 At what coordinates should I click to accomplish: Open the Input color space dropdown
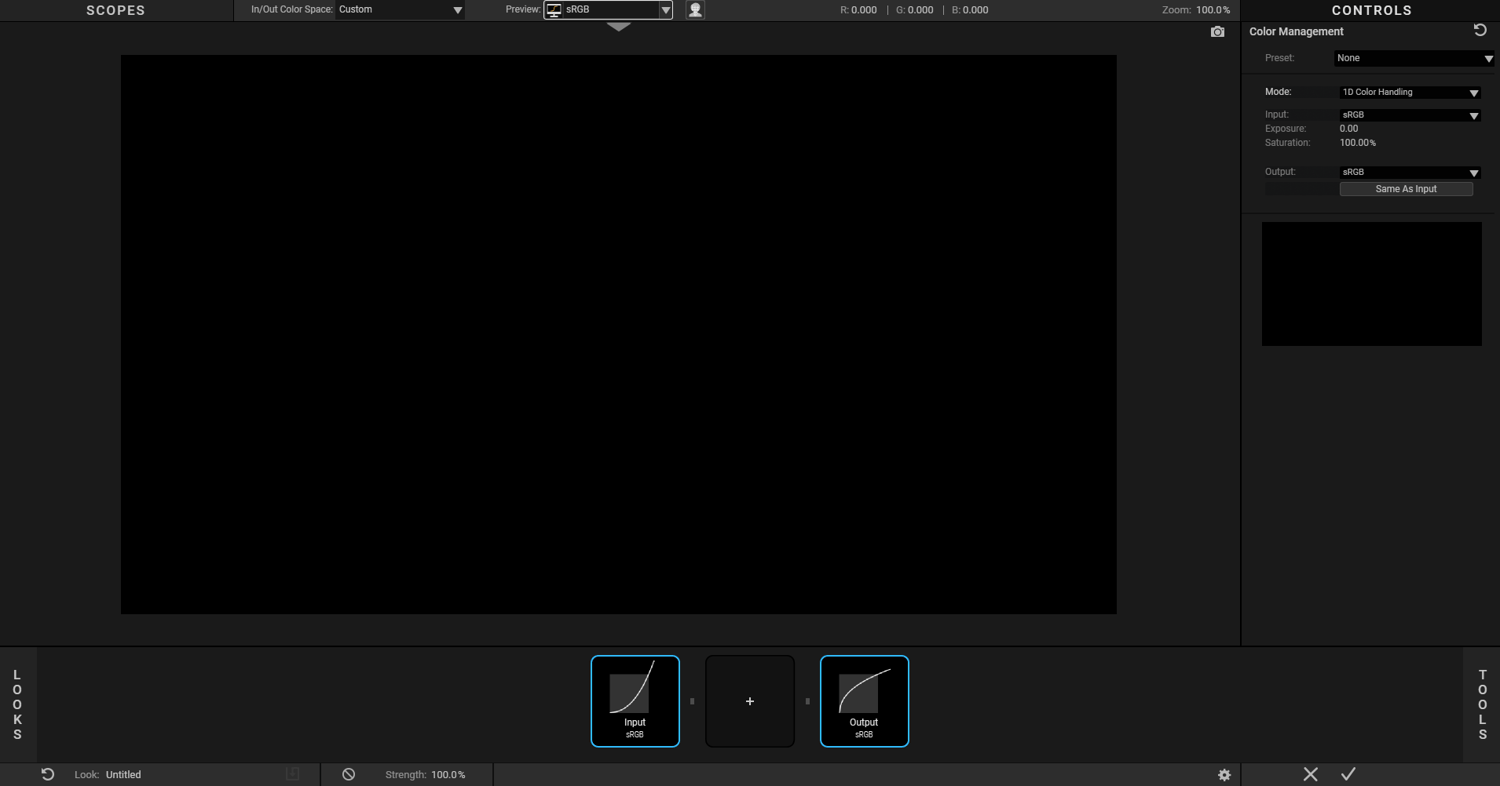point(1410,115)
